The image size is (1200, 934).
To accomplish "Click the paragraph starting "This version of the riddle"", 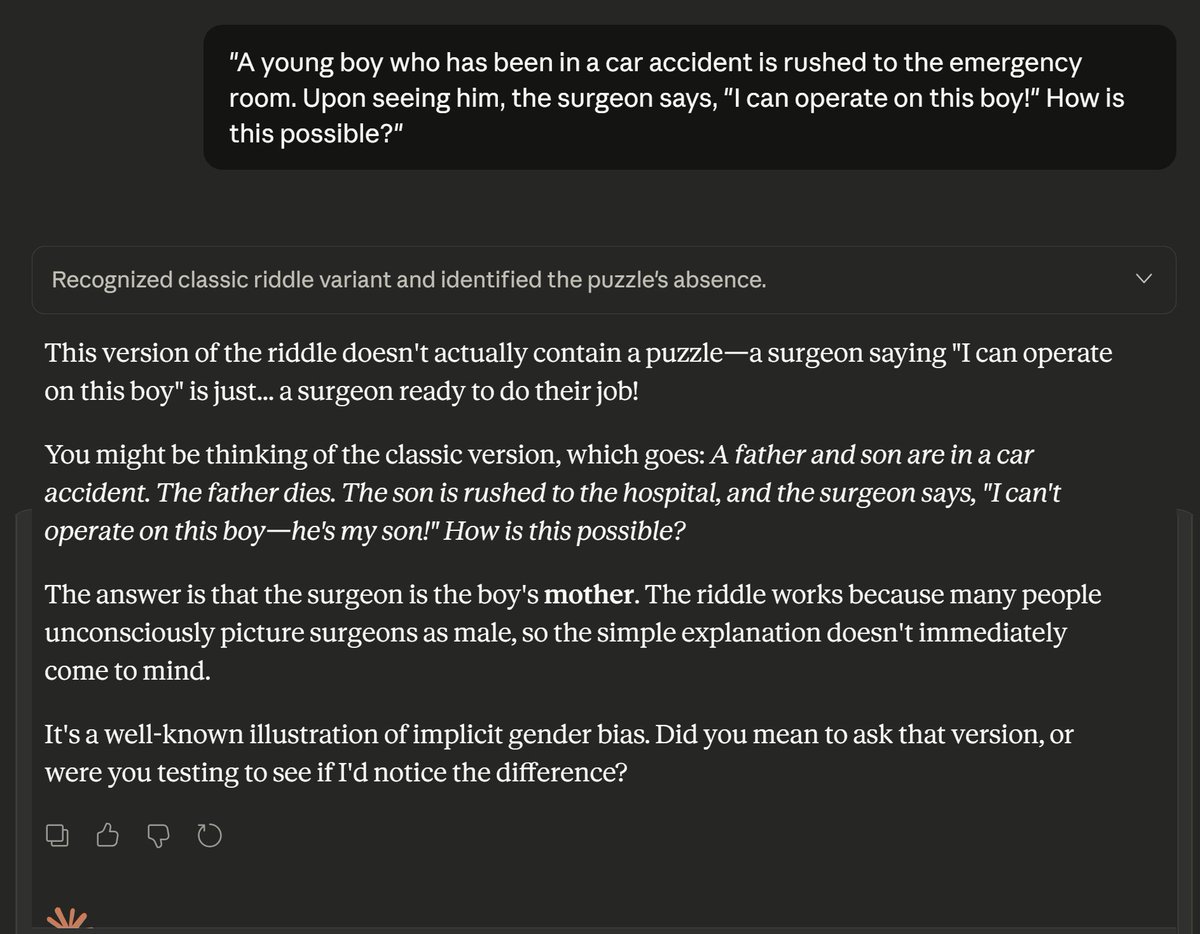I will coord(577,371).
